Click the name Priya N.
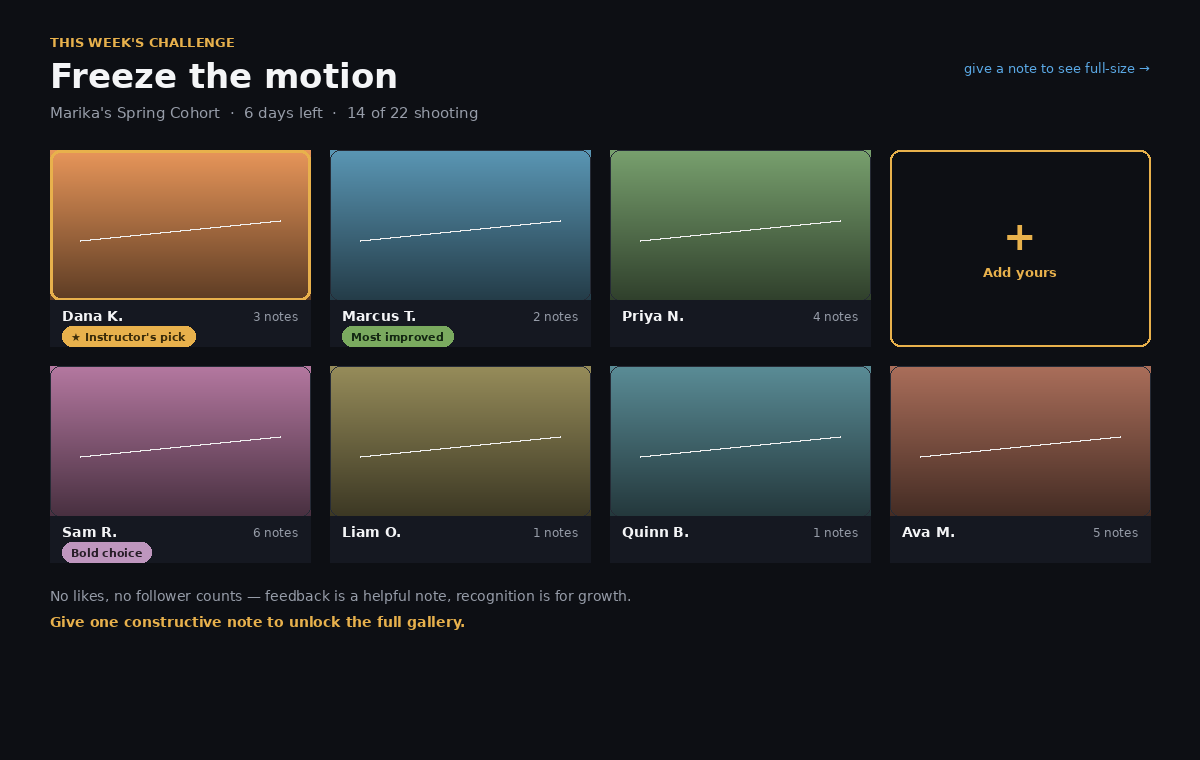1200x760 pixels. click(653, 316)
